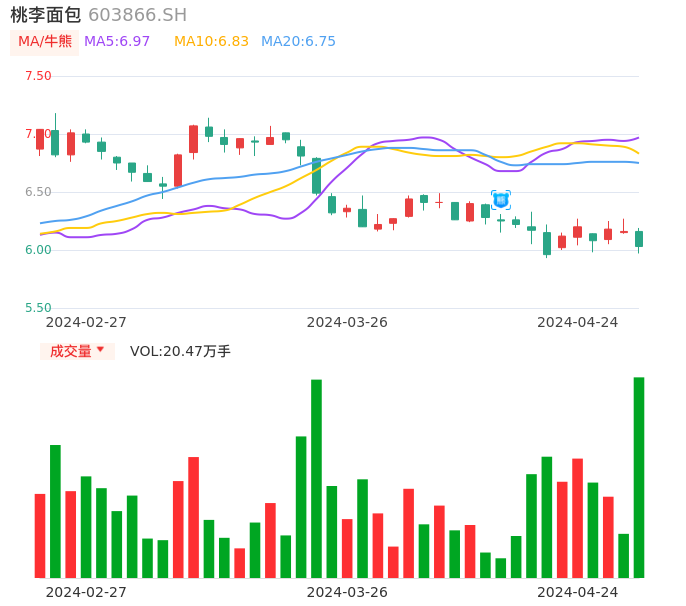Click the last green candlestick at right edge

tap(638, 239)
